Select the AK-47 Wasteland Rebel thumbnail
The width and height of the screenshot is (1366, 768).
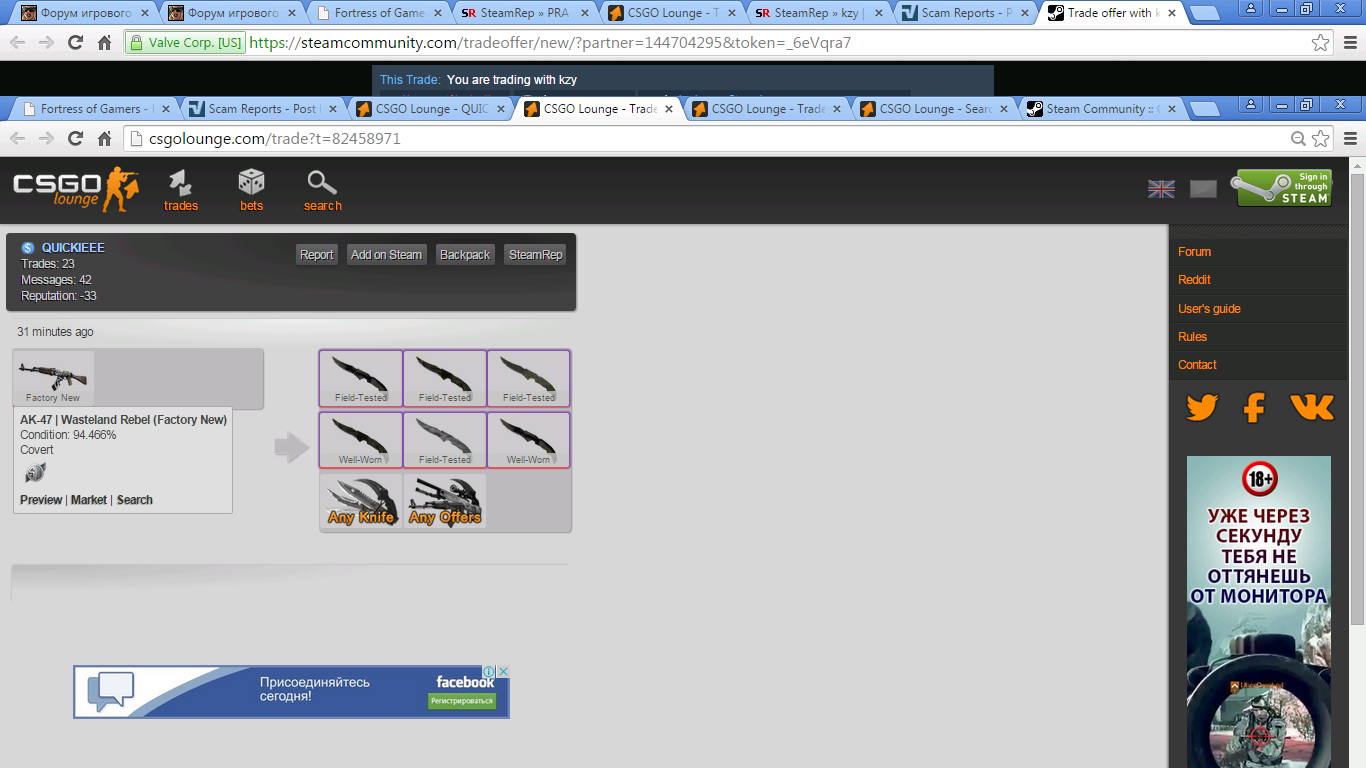54,378
